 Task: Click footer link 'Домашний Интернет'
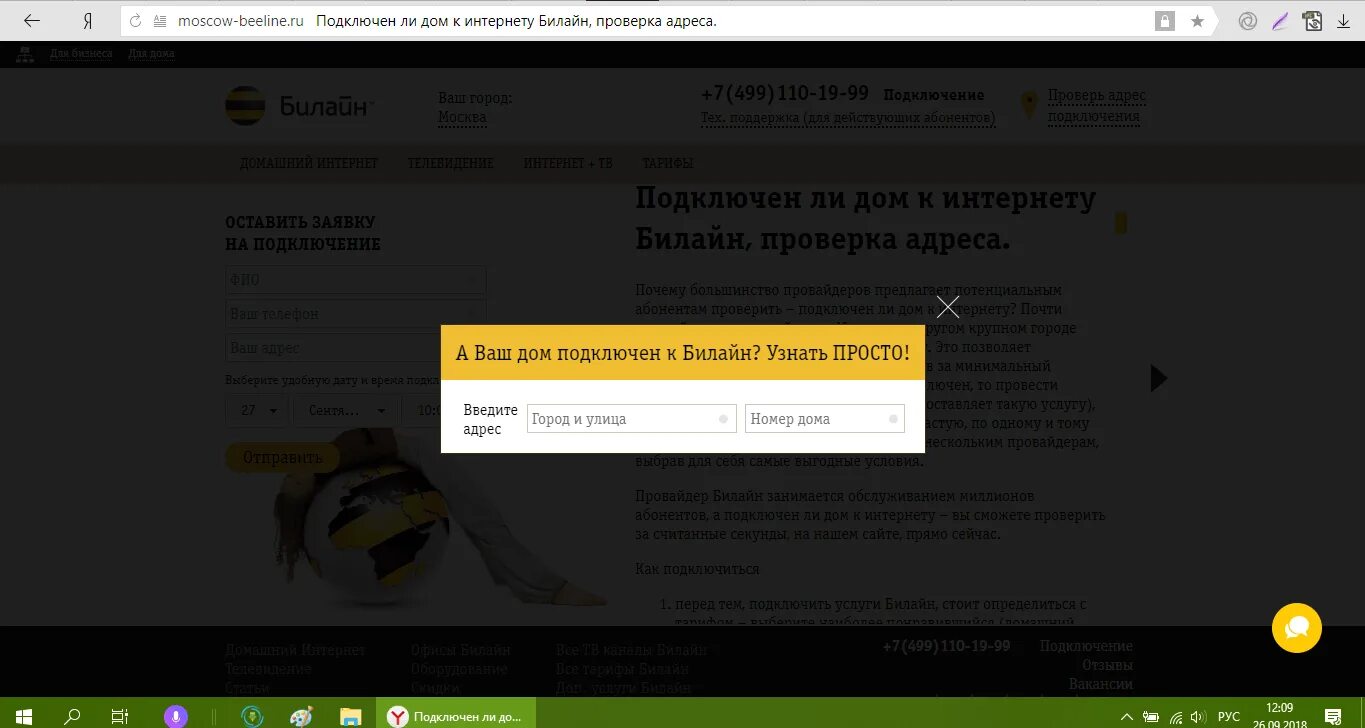click(x=295, y=650)
